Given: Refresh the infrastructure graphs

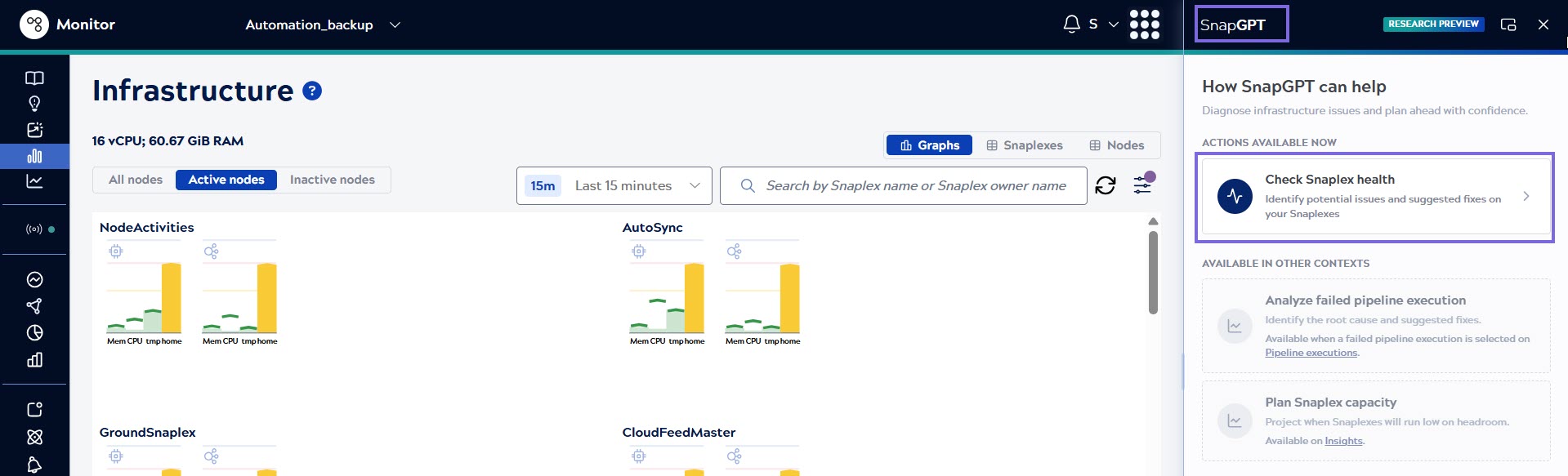Looking at the screenshot, I should pyautogui.click(x=1106, y=186).
